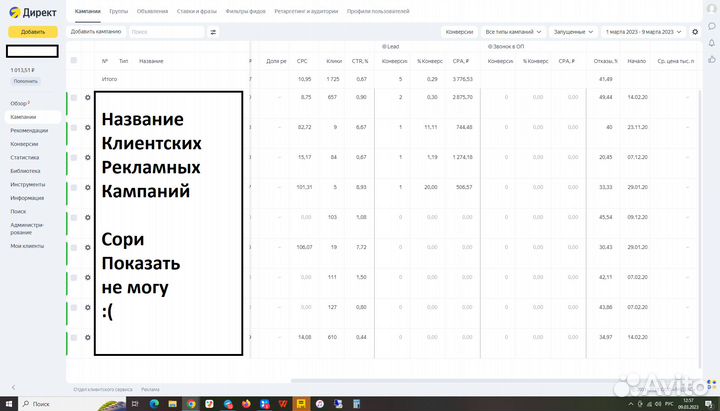Open Microsoft Edge from the taskbar
720x411 pixels.
tap(154, 404)
